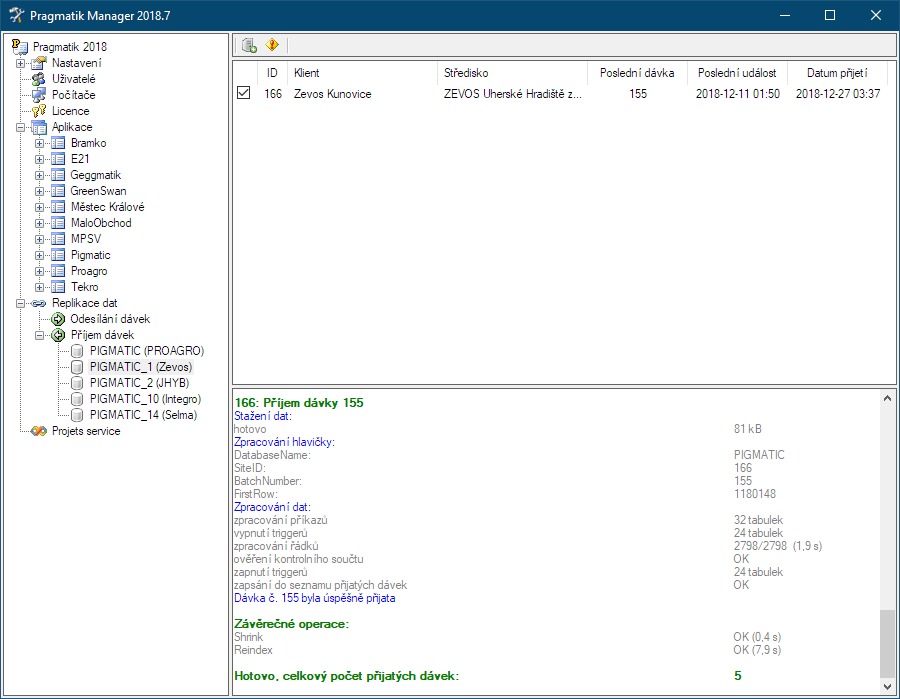Click the Počítače computers icon

click(x=39, y=95)
